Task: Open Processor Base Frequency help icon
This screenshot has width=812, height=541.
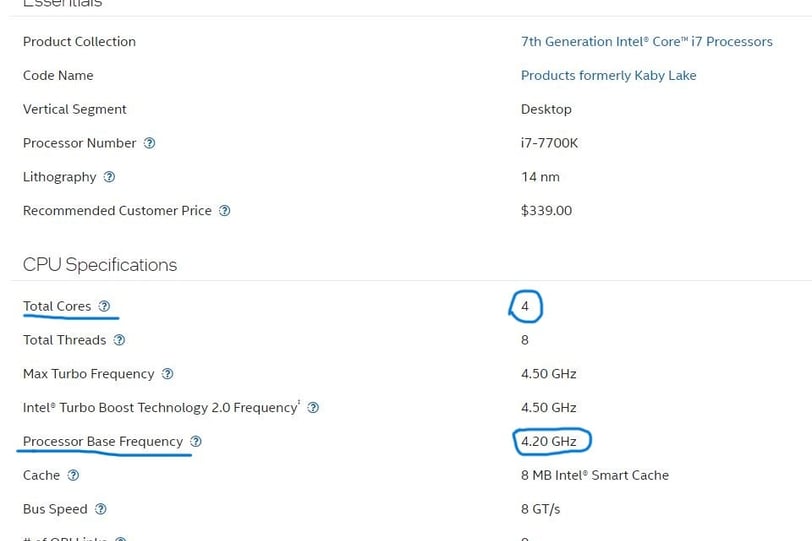Action: click(196, 442)
